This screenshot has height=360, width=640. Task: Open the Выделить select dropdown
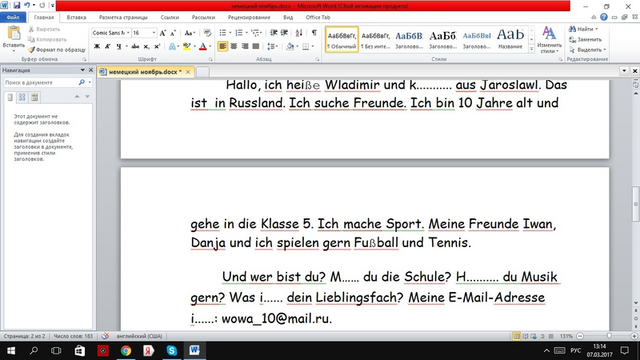tap(588, 50)
